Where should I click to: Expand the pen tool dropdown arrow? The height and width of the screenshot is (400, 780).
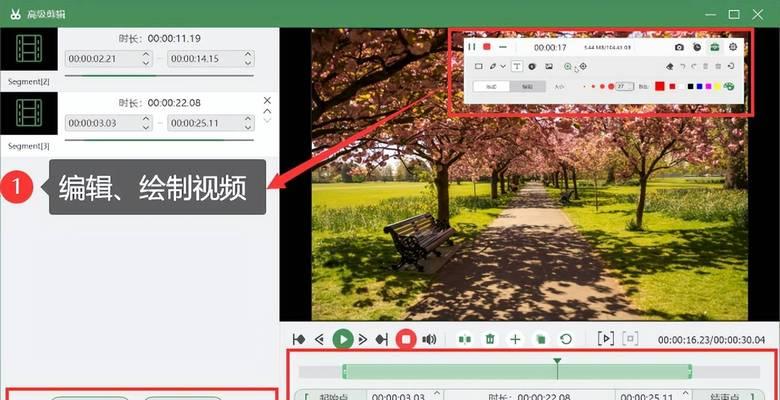pyautogui.click(x=503, y=66)
